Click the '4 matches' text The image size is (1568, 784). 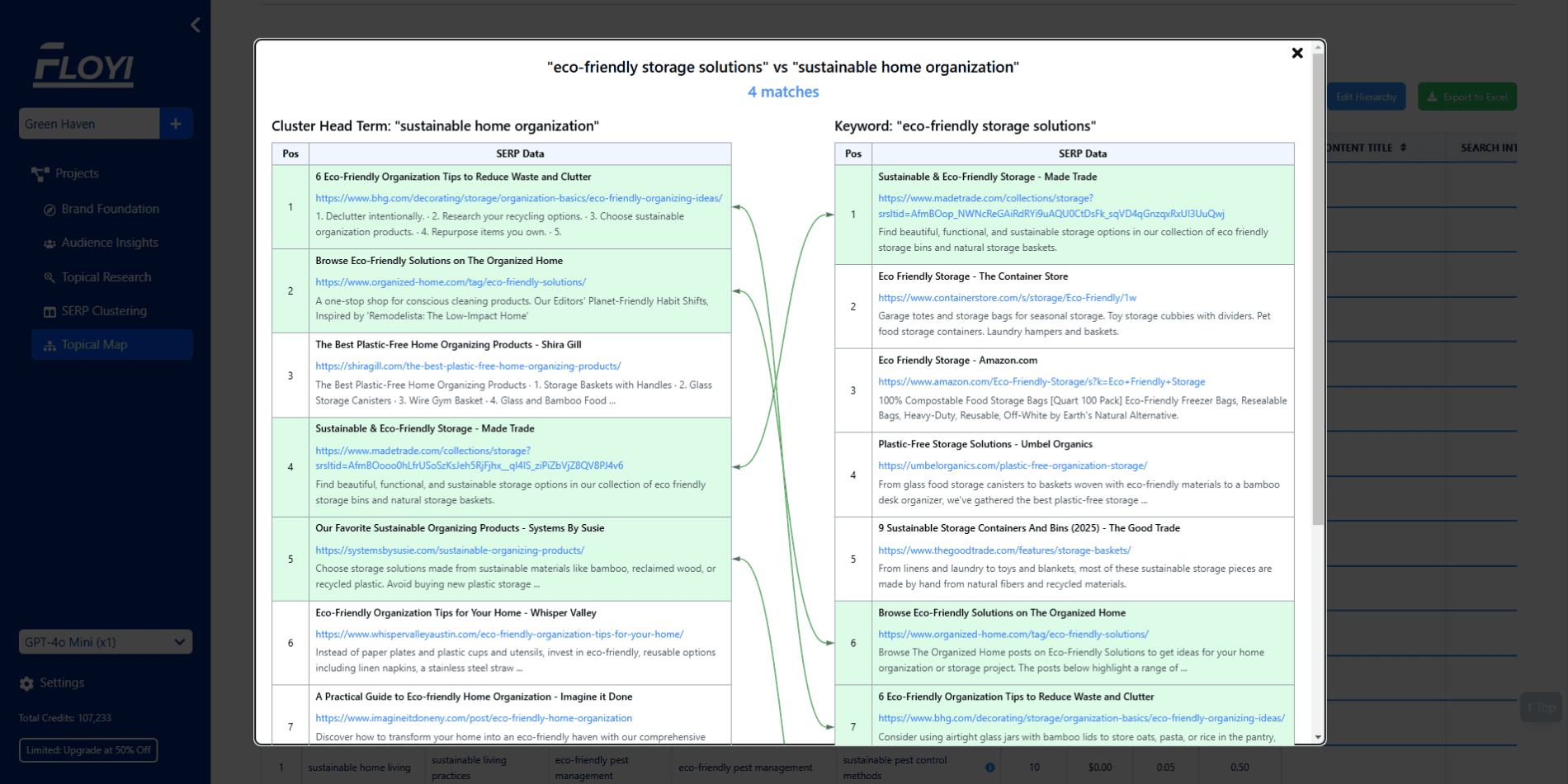click(783, 92)
